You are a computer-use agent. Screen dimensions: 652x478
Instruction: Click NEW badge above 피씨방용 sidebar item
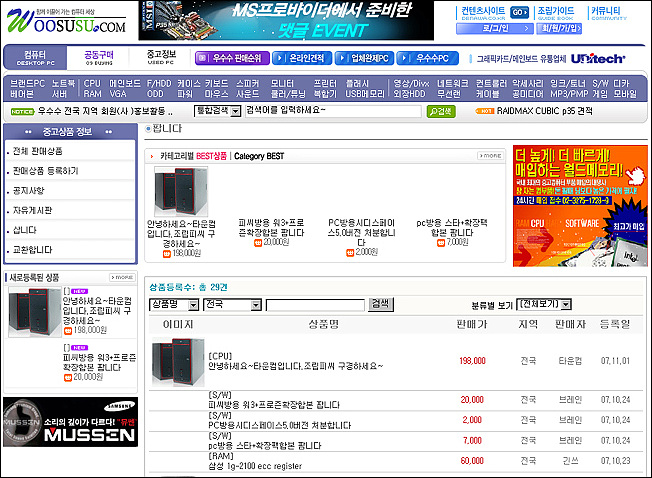pos(79,347)
